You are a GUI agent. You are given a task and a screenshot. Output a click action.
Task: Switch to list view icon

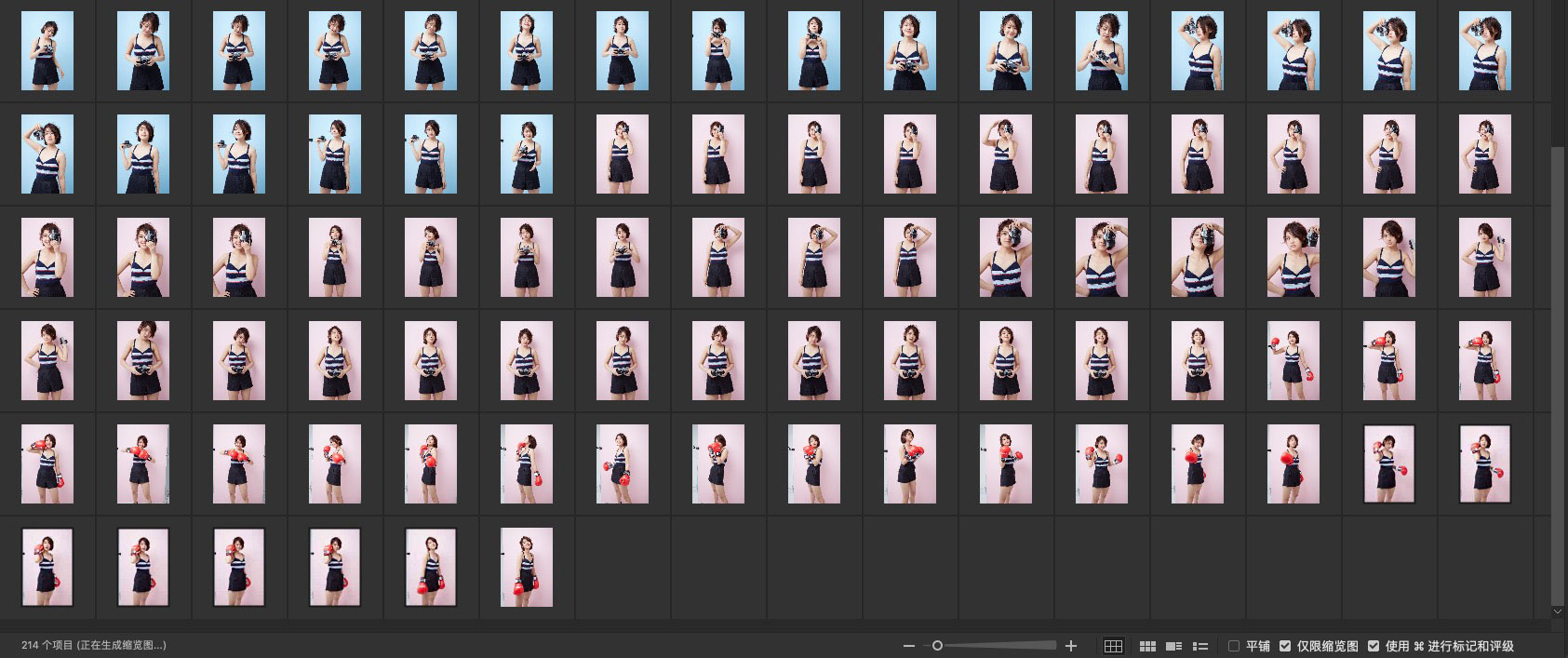pos(1200,646)
